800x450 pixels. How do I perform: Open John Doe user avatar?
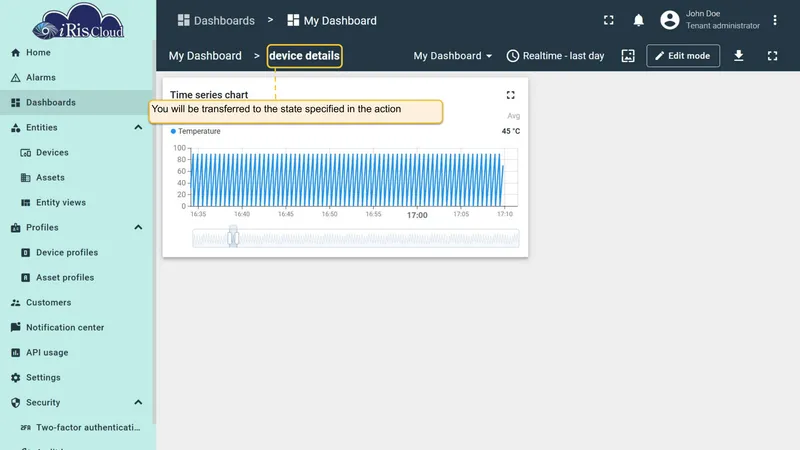670,20
